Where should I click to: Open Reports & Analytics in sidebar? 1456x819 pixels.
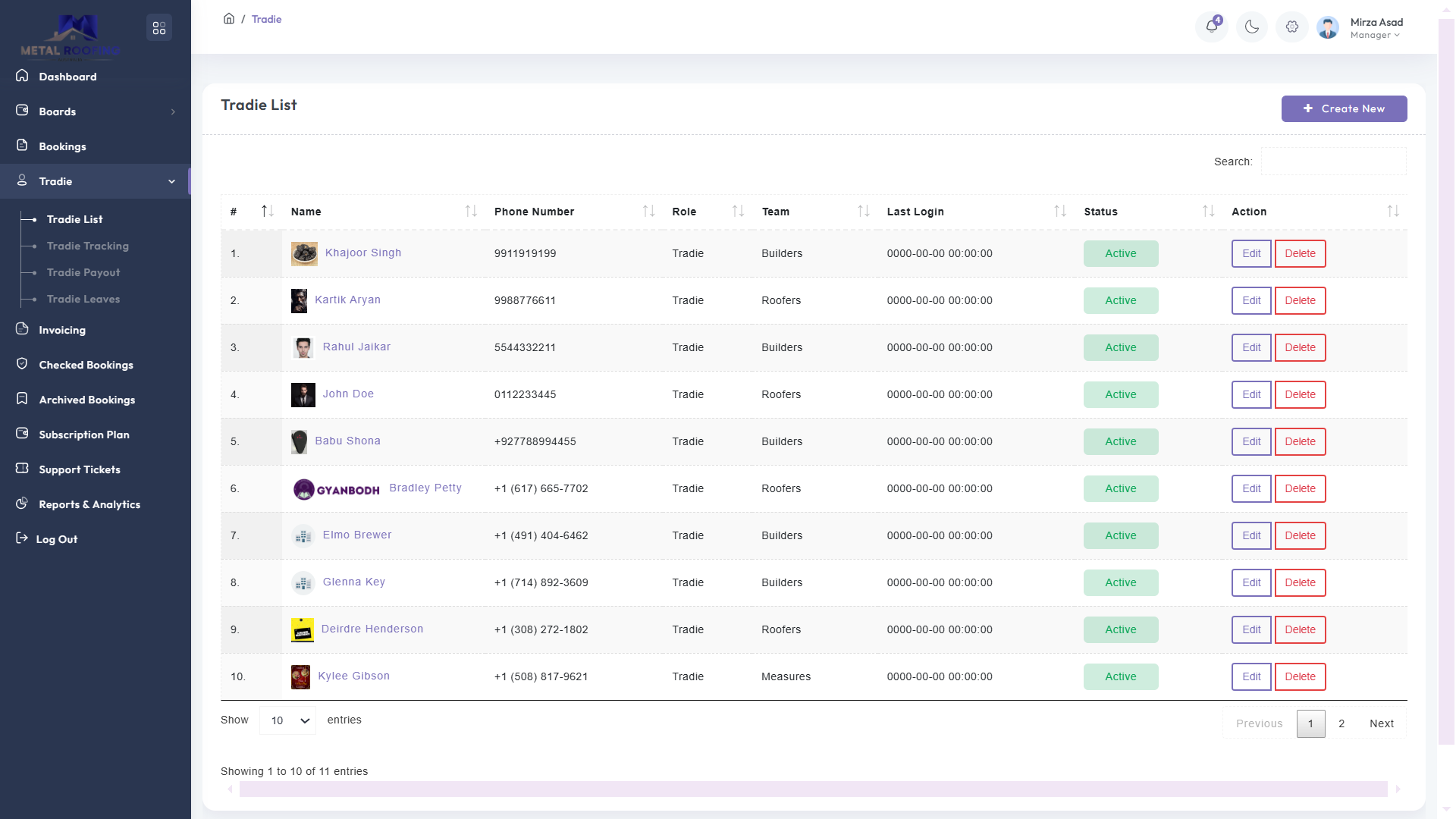coord(89,504)
